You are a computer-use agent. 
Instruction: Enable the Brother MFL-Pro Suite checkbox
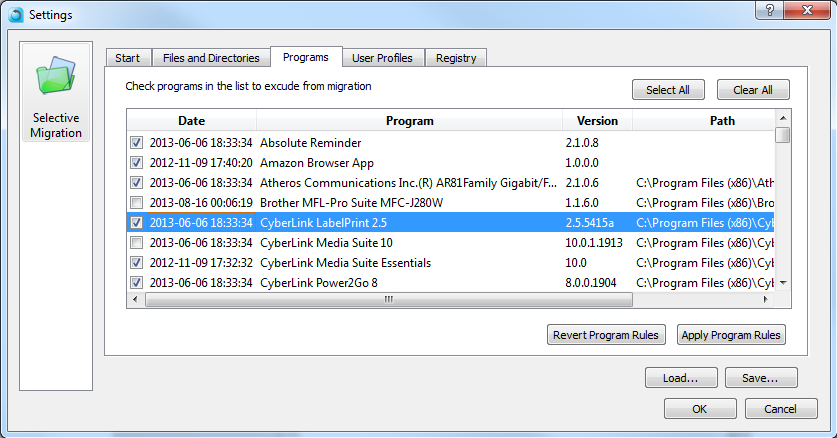click(x=136, y=202)
